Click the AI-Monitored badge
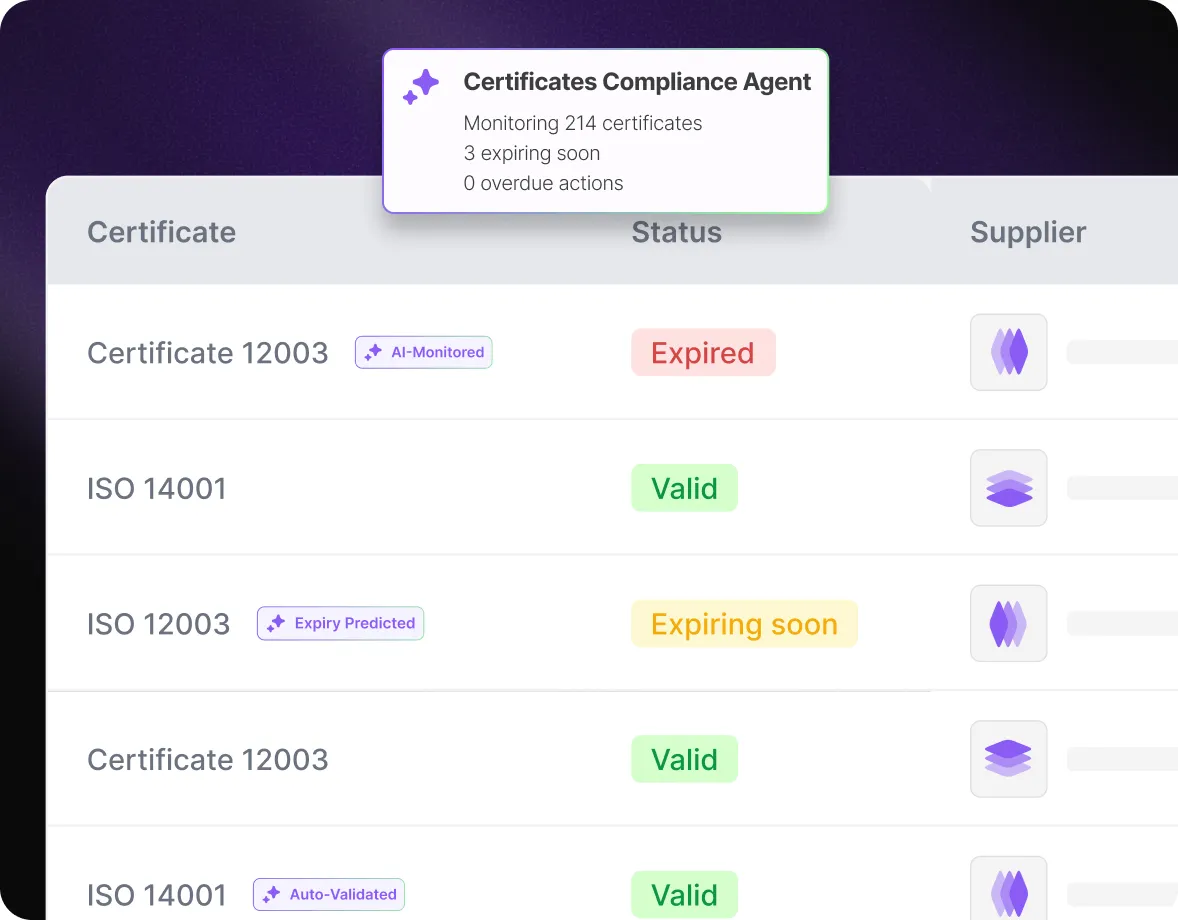Viewport: 1178px width, 920px height. [x=424, y=352]
